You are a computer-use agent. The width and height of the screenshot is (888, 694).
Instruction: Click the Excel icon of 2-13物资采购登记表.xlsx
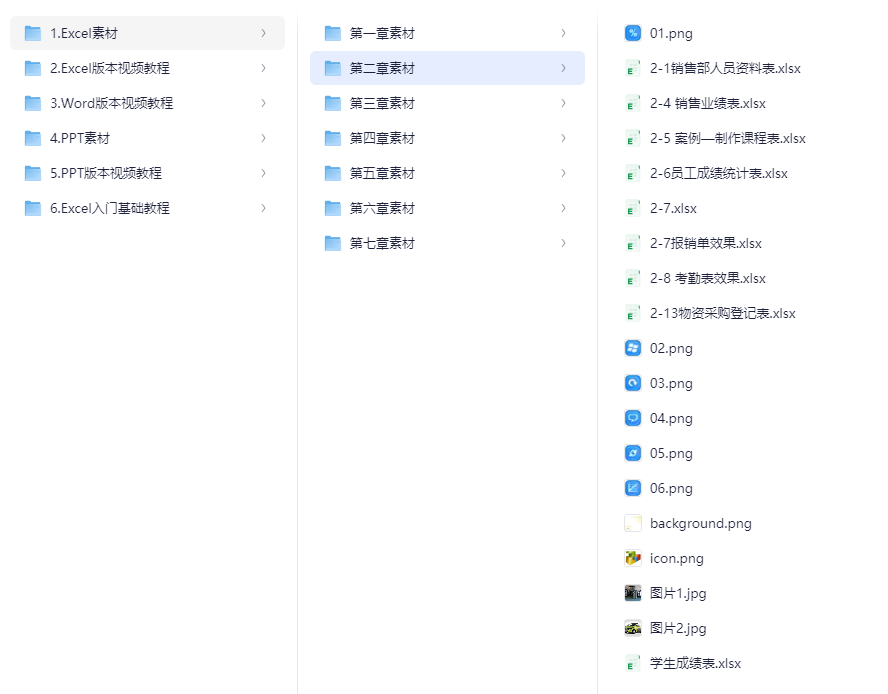[x=633, y=313]
